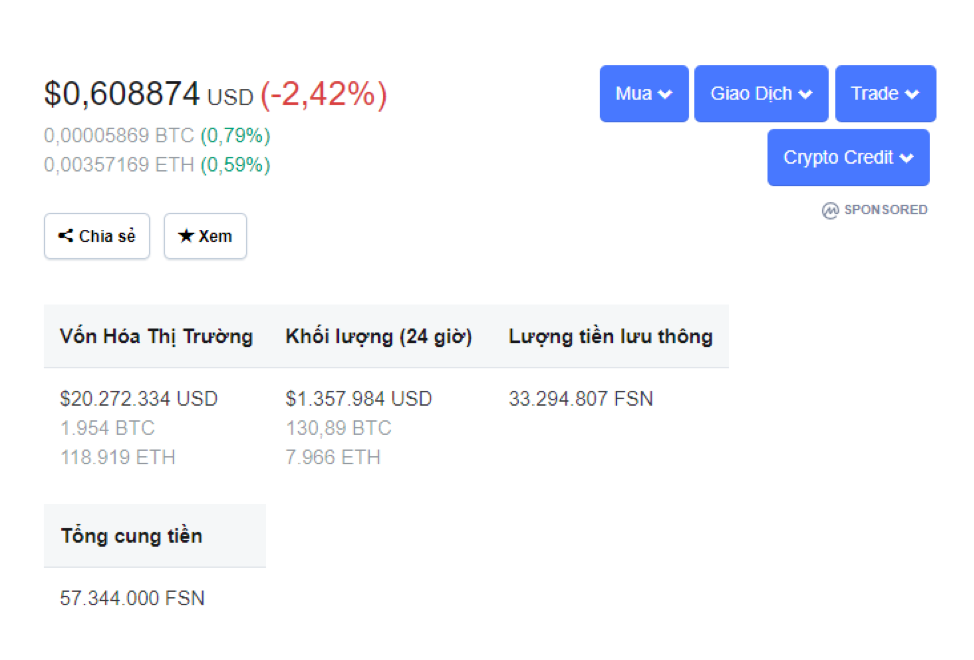Click the 1.954 BTC market cap
This screenshot has height=660, width=974.
point(107,428)
